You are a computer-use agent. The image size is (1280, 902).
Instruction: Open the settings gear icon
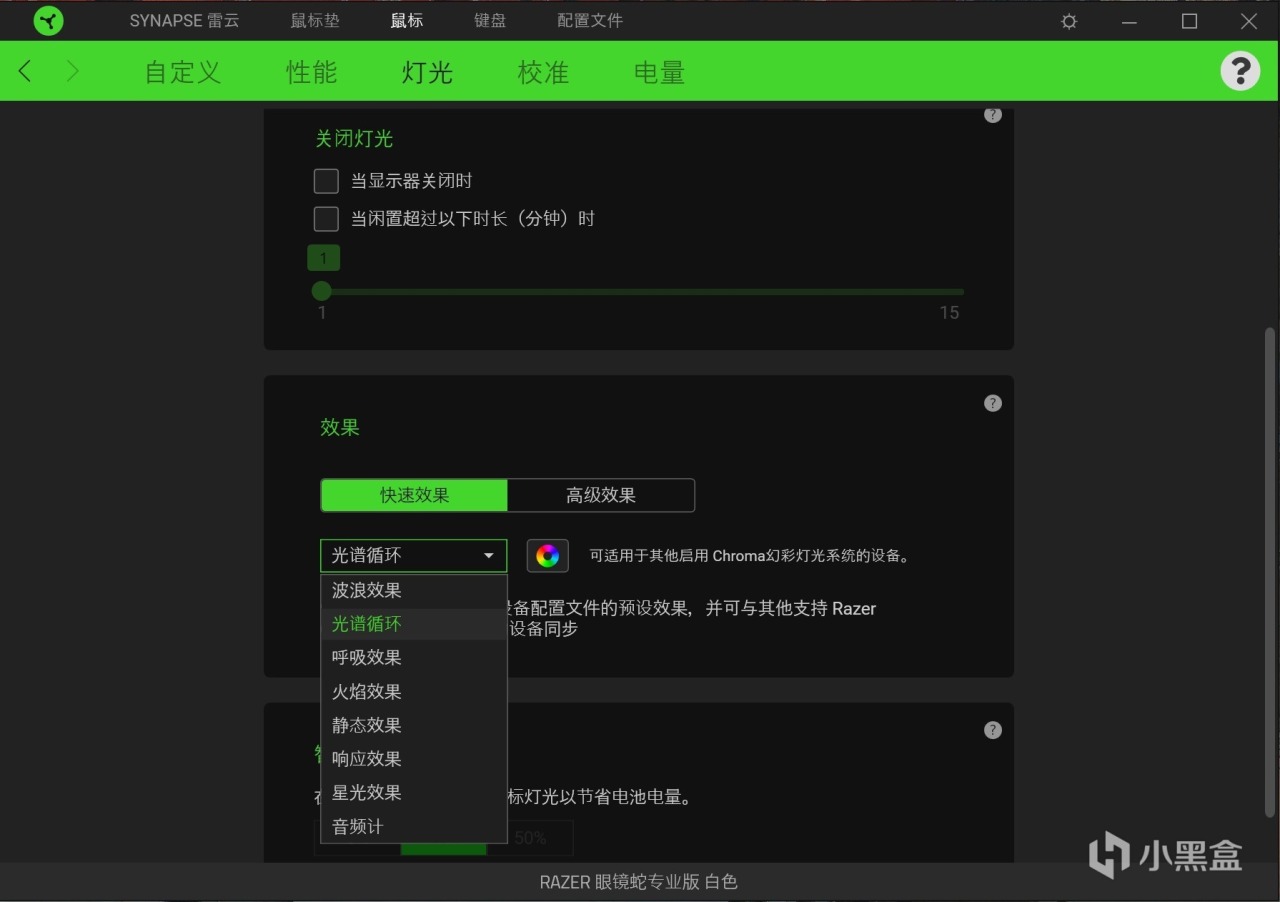(1069, 21)
